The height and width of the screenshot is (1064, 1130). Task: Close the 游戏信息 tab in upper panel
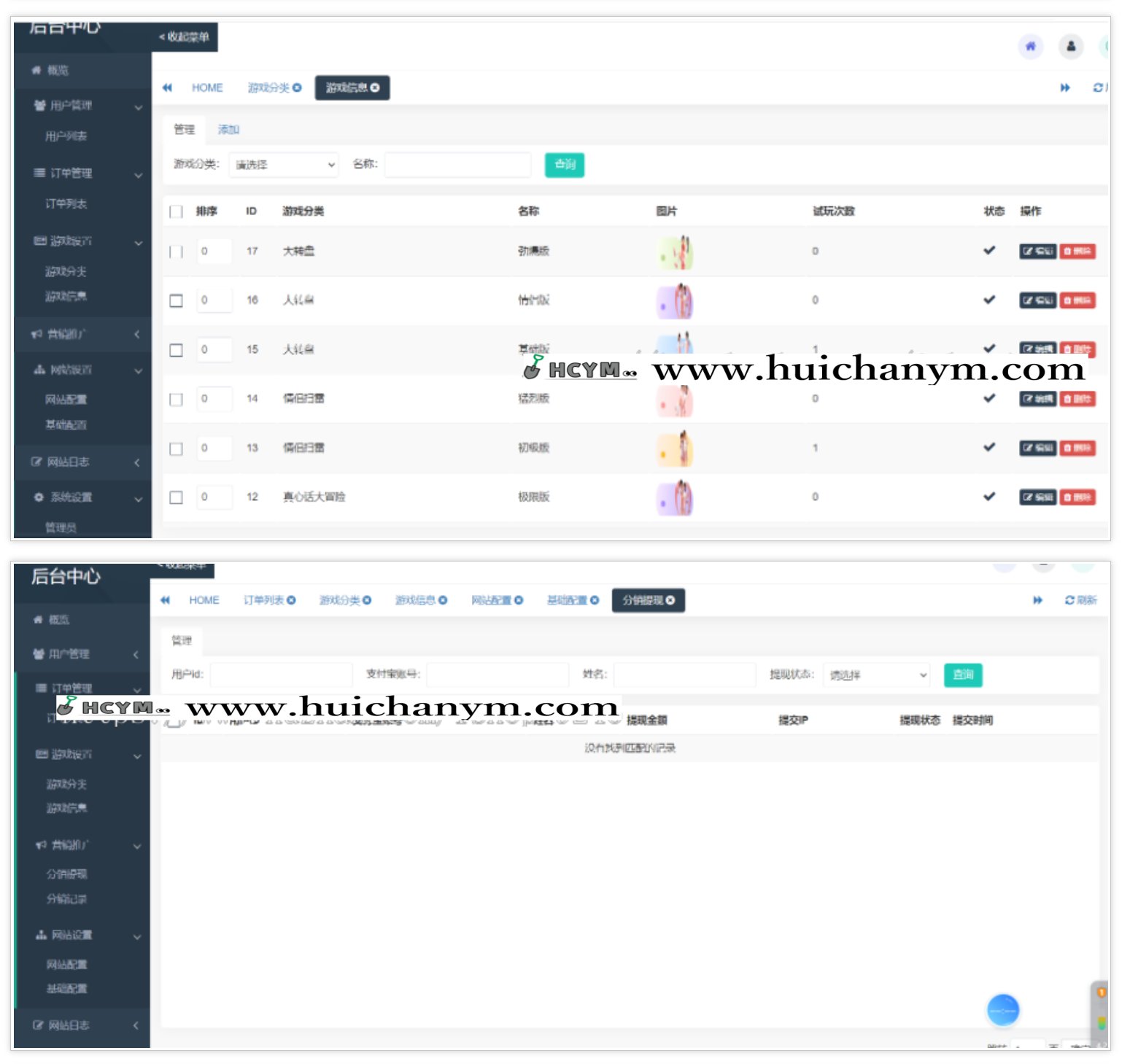pyautogui.click(x=375, y=88)
